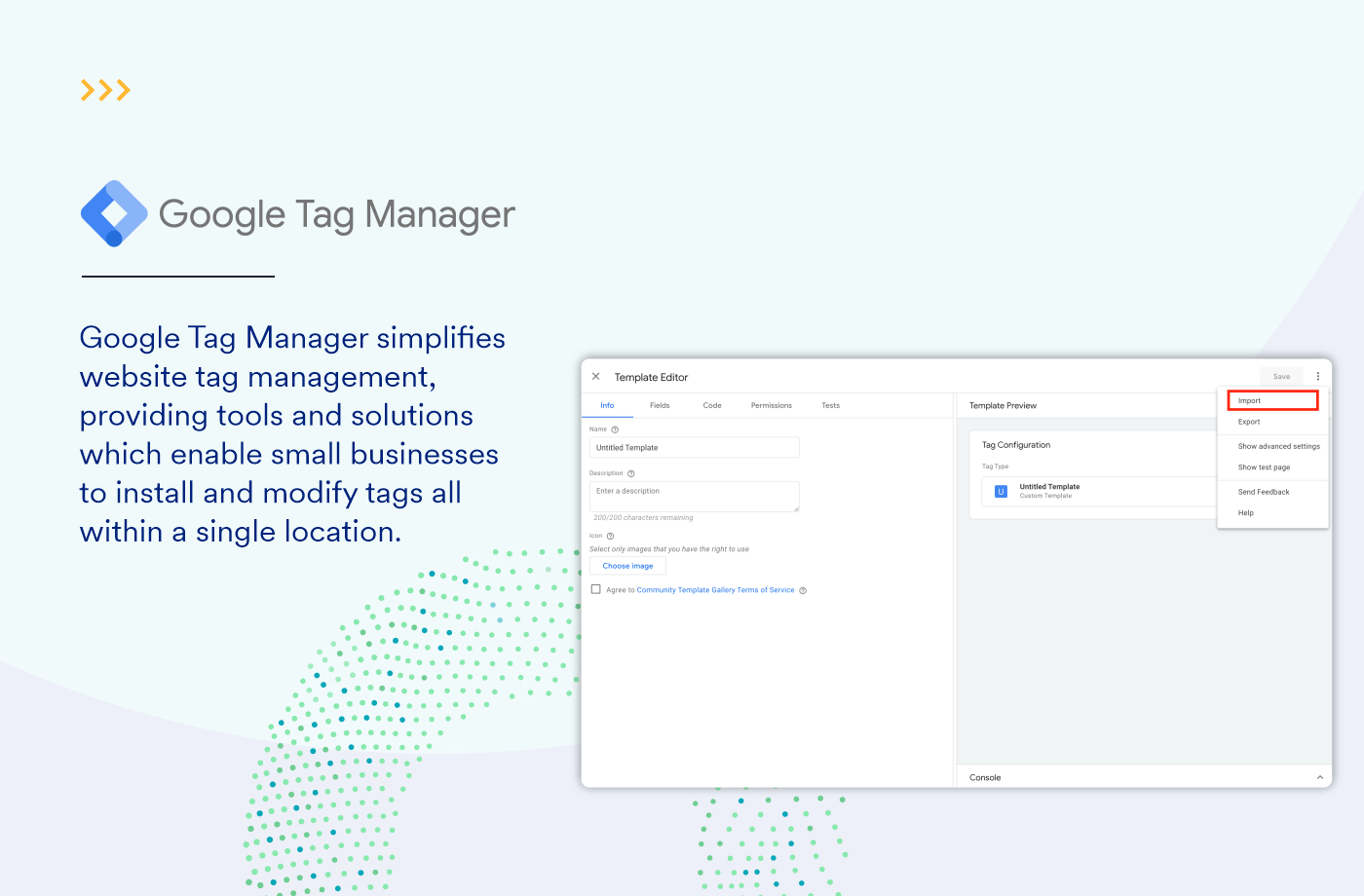This screenshot has height=896, width=1364.
Task: Open Community Template Gallery Terms of Service link
Action: (715, 590)
